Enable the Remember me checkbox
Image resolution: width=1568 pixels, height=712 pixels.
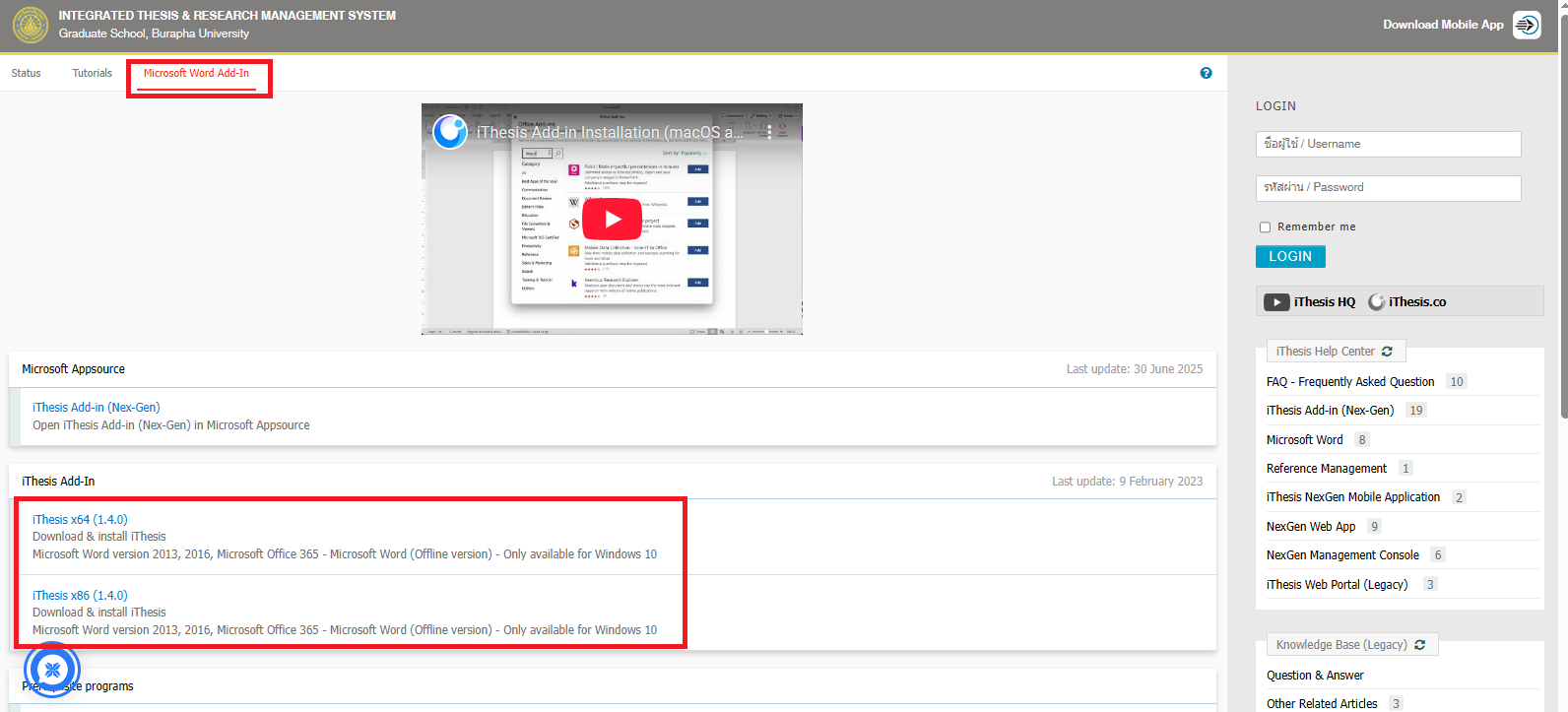(x=1265, y=227)
